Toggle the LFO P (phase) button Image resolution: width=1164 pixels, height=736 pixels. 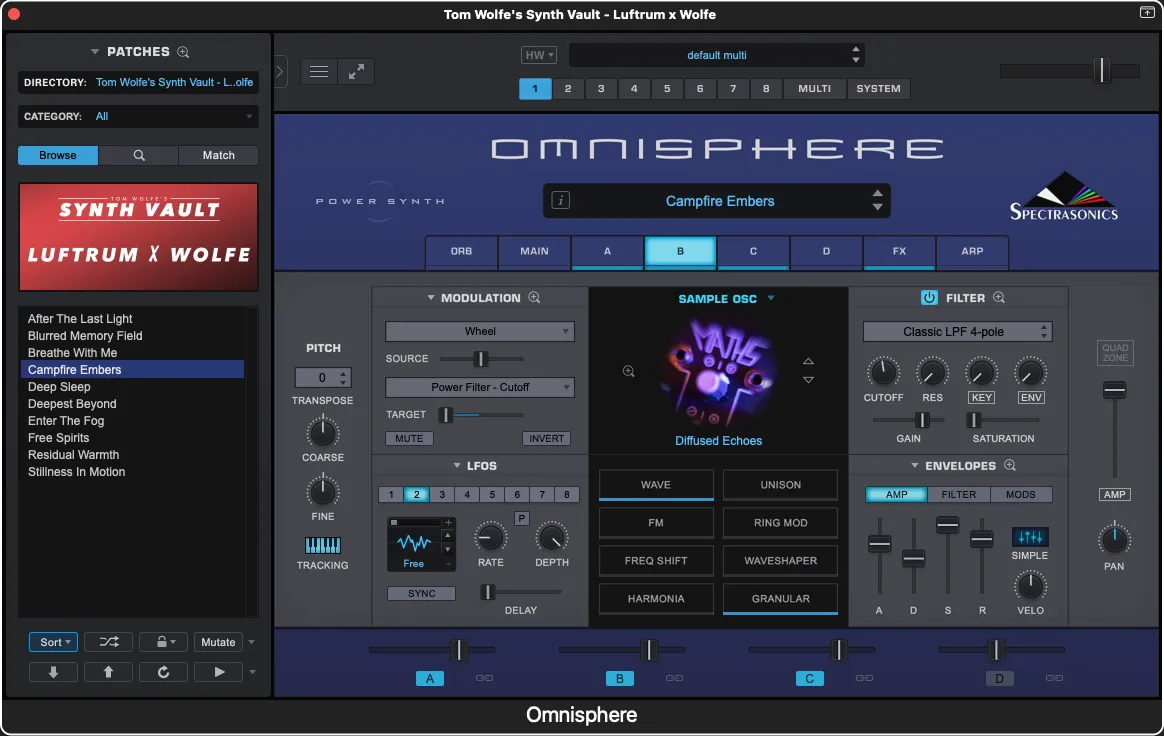point(522,518)
